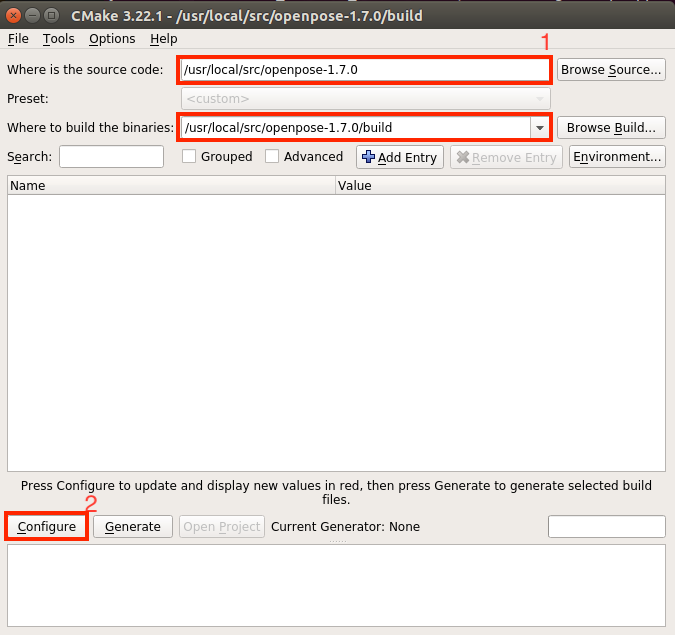Click the 'Current Generator: None' label
675x635 pixels.
pyautogui.click(x=345, y=527)
